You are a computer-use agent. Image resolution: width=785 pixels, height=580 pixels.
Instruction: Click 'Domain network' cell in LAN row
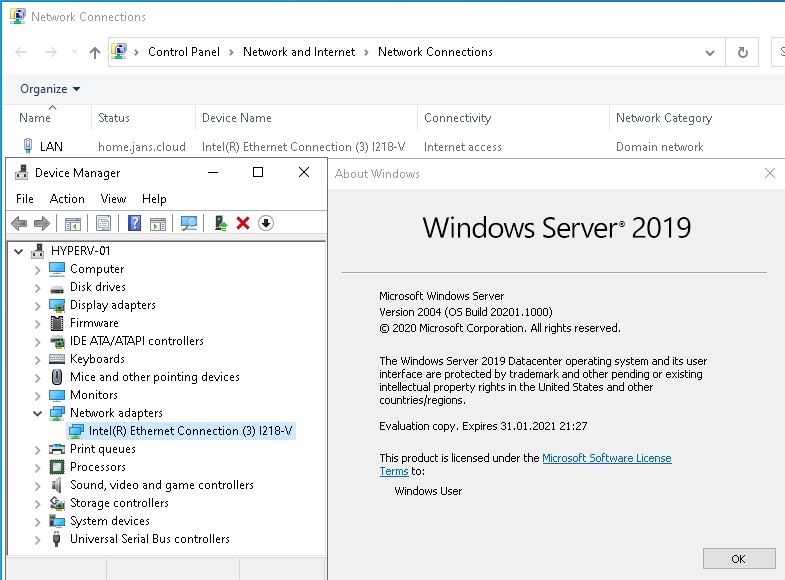pos(659,147)
